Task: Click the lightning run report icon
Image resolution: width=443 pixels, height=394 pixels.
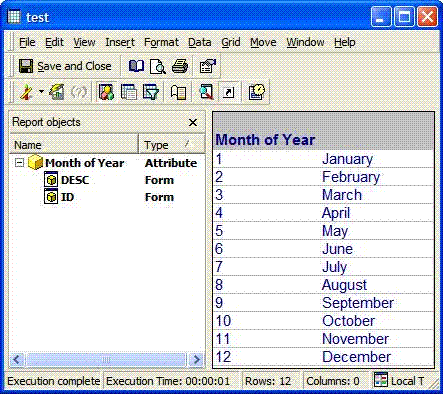Action: (27, 92)
